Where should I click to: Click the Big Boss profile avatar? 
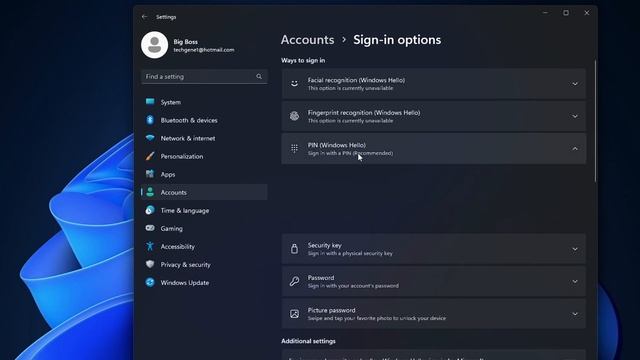(x=154, y=45)
